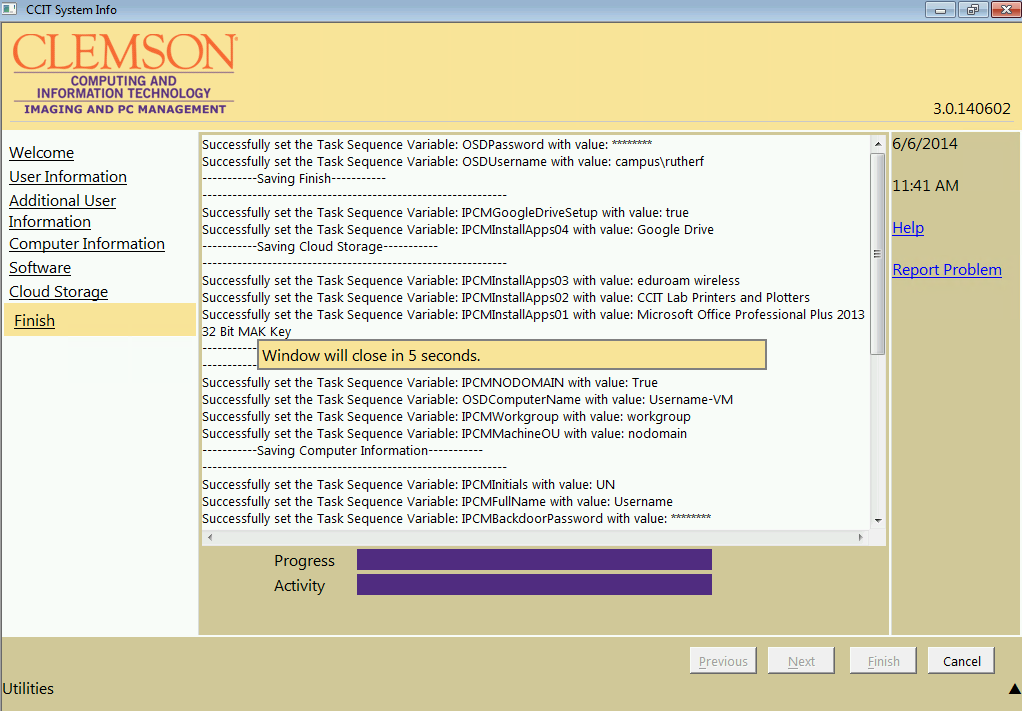Click the IPCMWorkgroup log line

[446, 416]
